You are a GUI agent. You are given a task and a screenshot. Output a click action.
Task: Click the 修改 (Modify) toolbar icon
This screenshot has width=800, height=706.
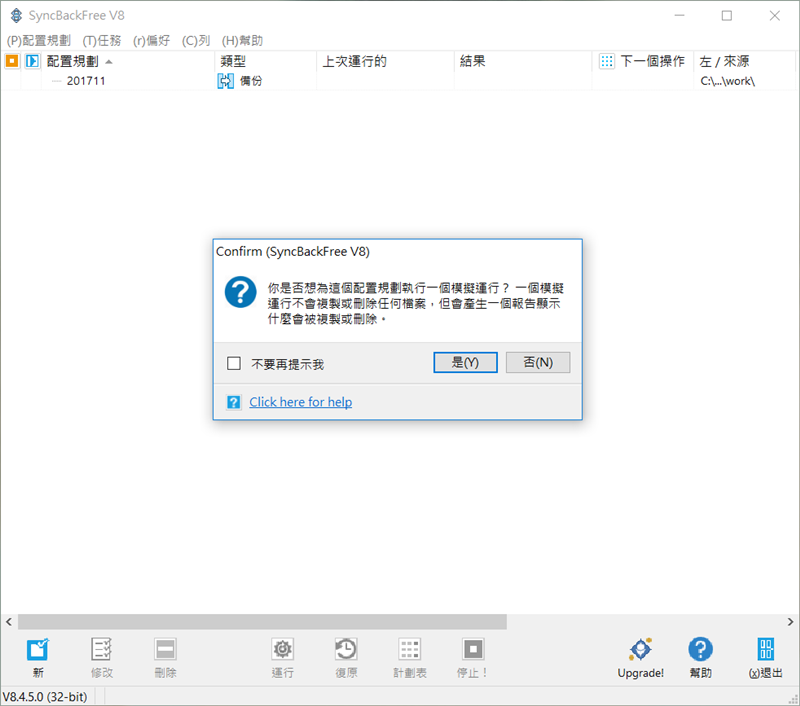click(x=102, y=649)
